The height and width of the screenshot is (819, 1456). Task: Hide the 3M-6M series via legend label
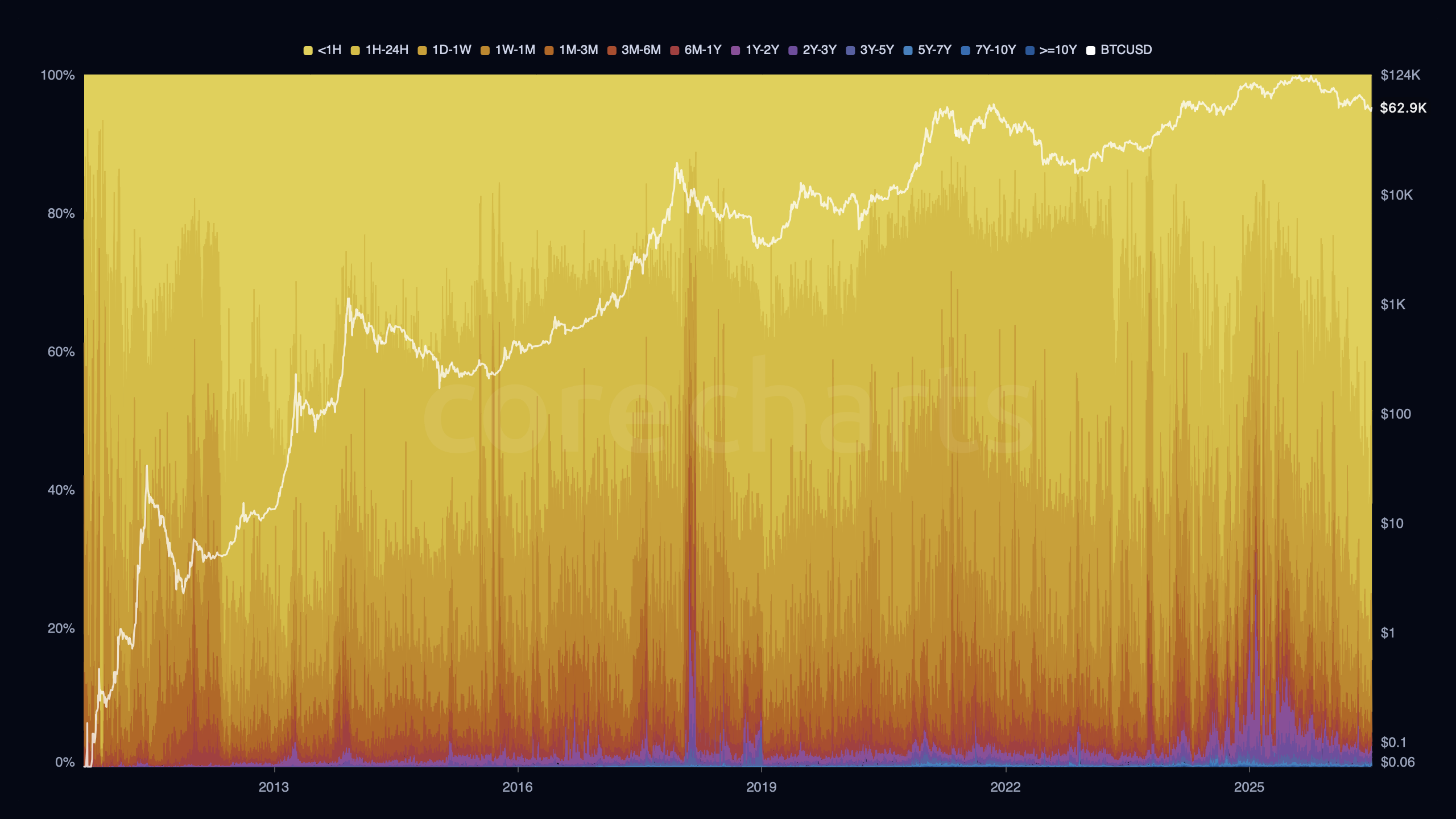click(641, 50)
